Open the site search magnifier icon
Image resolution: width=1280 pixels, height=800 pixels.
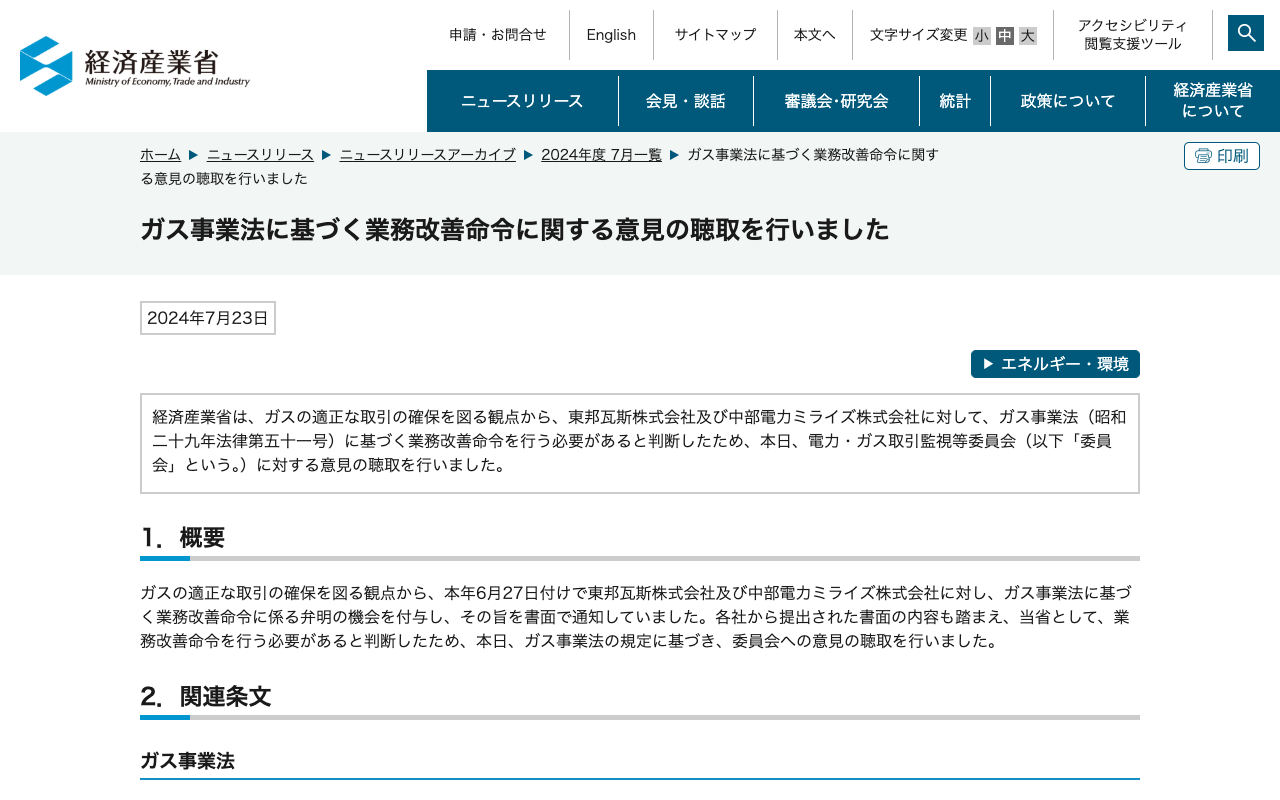pos(1246,33)
